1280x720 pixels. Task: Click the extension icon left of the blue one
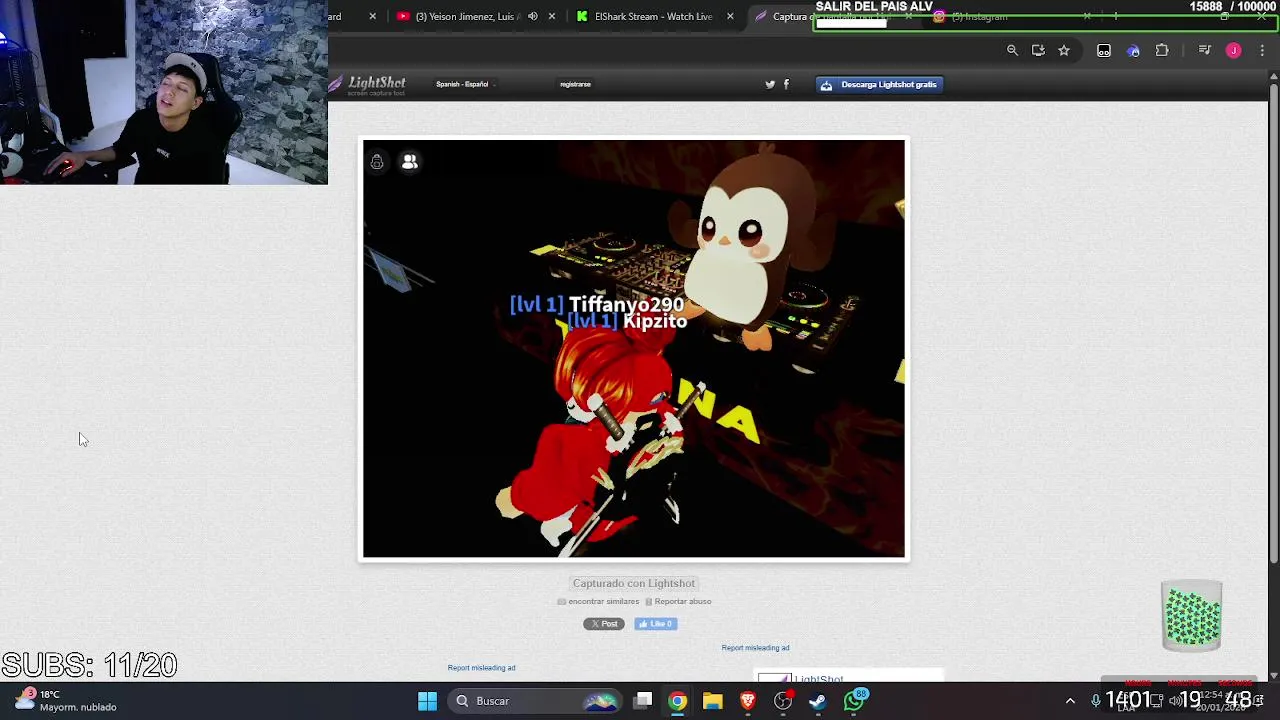(1104, 50)
